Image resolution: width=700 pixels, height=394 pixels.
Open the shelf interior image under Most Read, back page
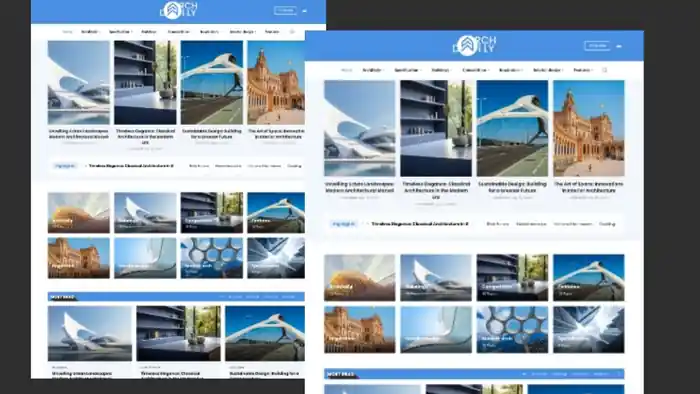pyautogui.click(x=179, y=333)
